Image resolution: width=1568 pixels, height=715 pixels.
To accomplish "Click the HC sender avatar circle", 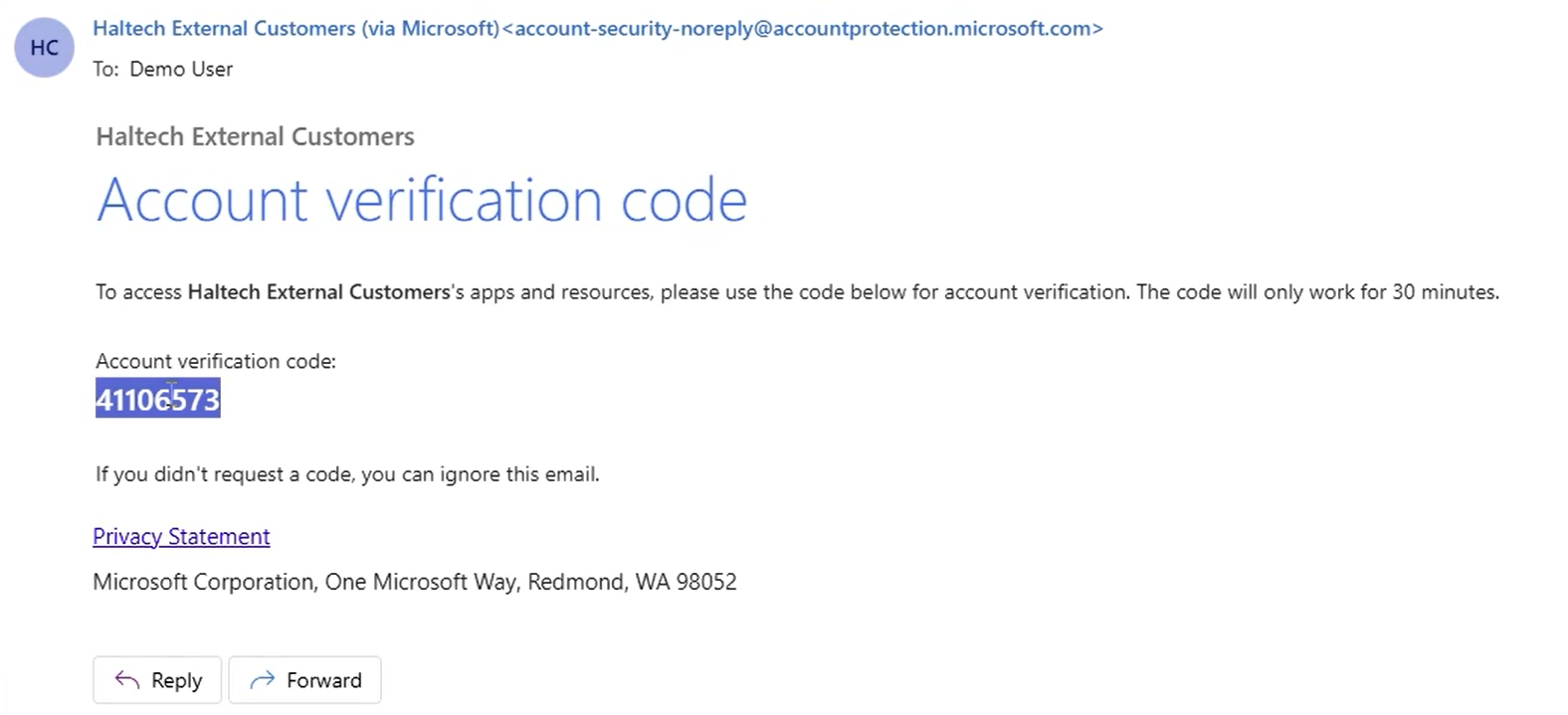I will 44,48.
